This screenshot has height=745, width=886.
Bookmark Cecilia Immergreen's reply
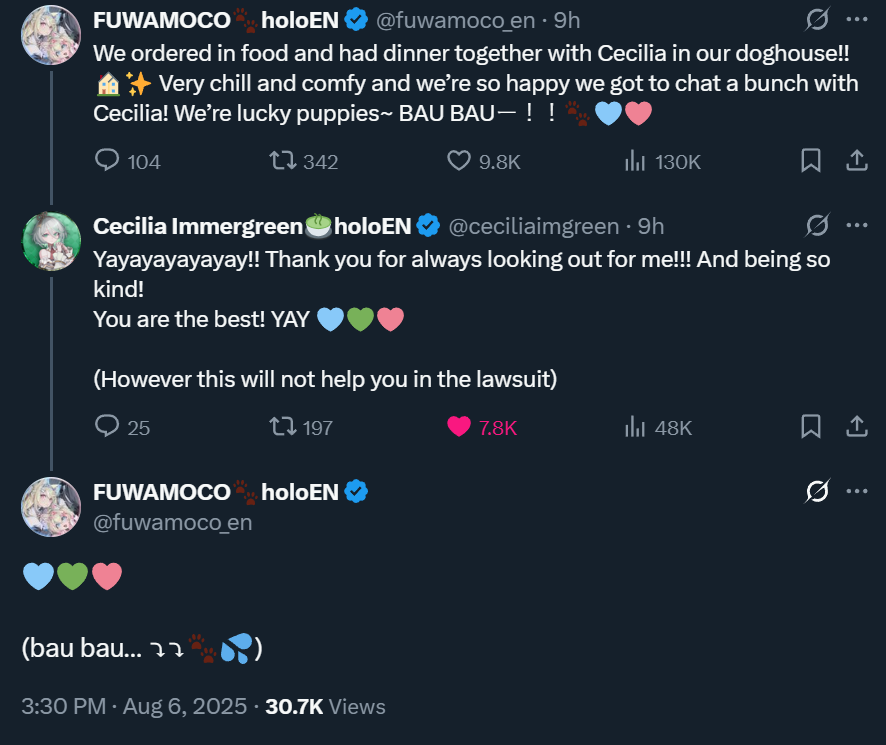(811, 427)
